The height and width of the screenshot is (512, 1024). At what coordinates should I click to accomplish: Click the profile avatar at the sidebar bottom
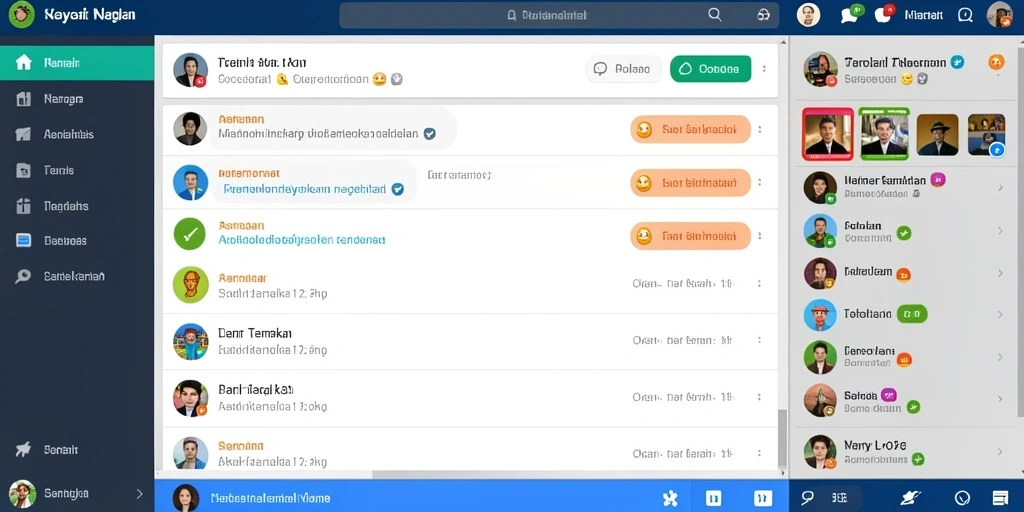click(22, 494)
